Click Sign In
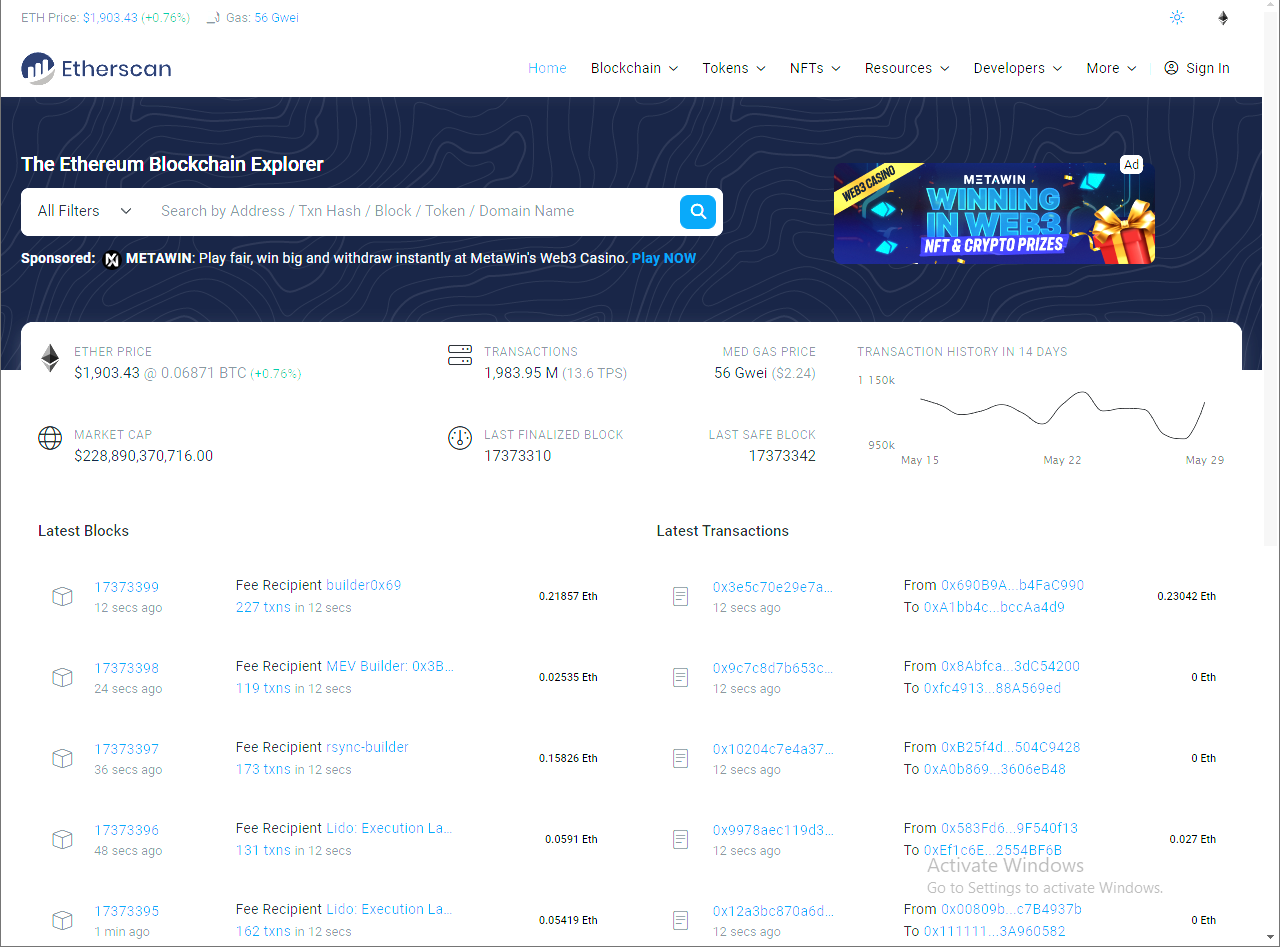This screenshot has height=947, width=1280. click(x=1197, y=68)
